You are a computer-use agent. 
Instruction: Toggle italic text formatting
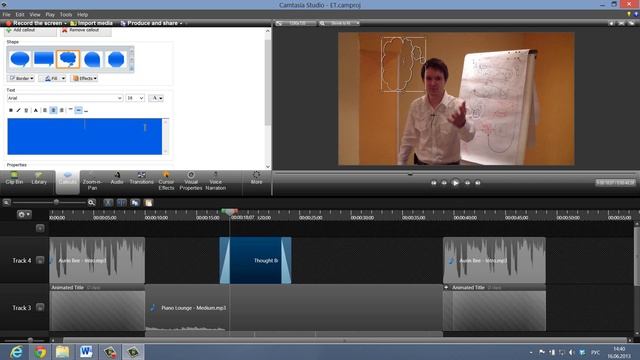pos(18,110)
